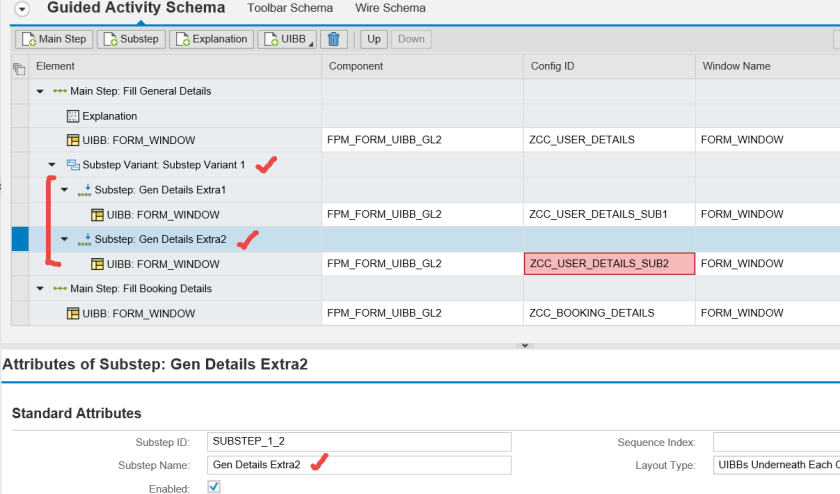Click Gen Details Extra1 substep icon
Screen dimensions: 840x494
[85, 190]
